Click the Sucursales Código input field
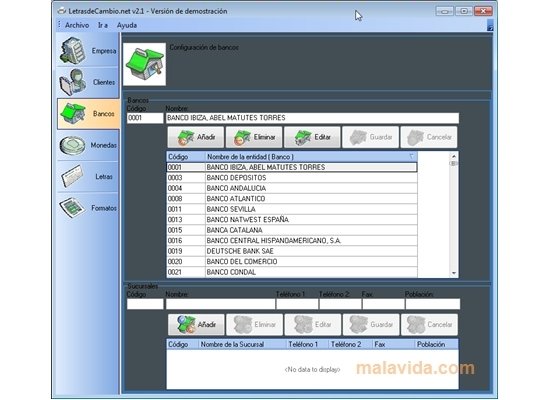550x400 pixels. [x=145, y=304]
